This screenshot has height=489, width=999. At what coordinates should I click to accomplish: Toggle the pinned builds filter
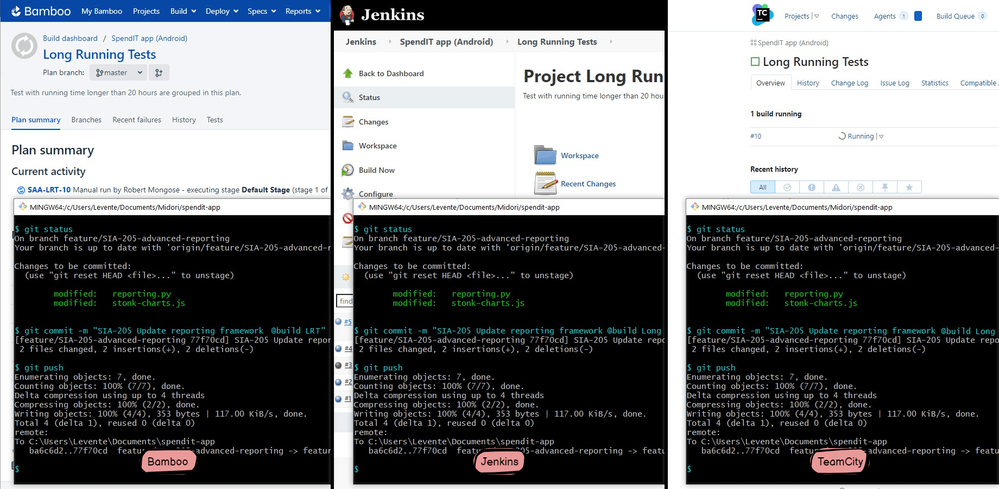885,187
